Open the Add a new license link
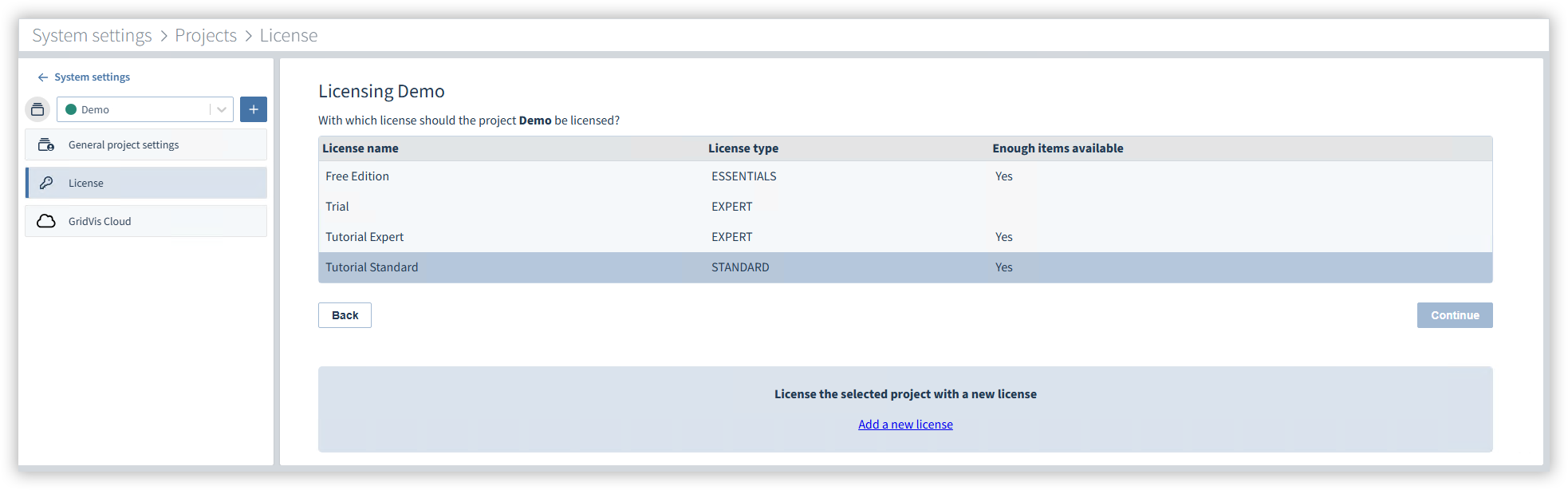 tap(905, 424)
